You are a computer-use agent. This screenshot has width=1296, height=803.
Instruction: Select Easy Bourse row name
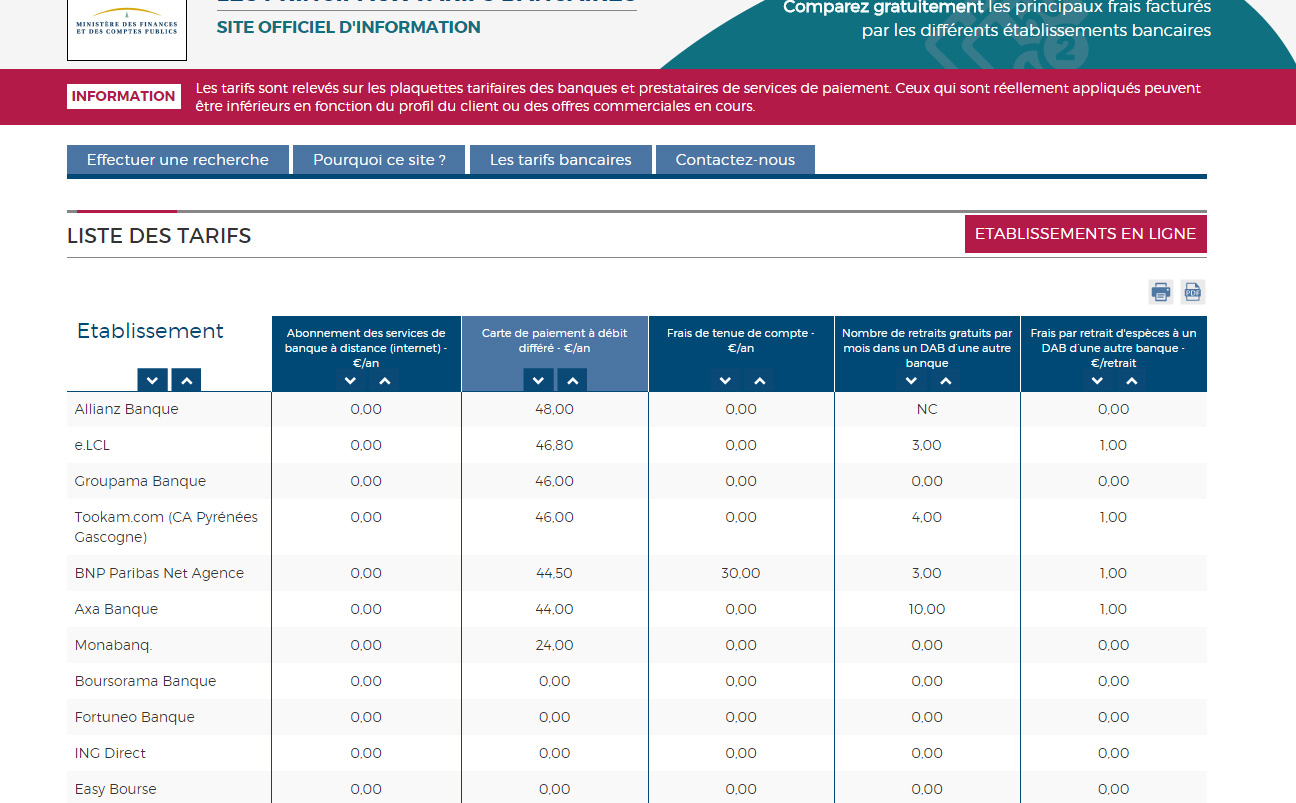click(116, 789)
